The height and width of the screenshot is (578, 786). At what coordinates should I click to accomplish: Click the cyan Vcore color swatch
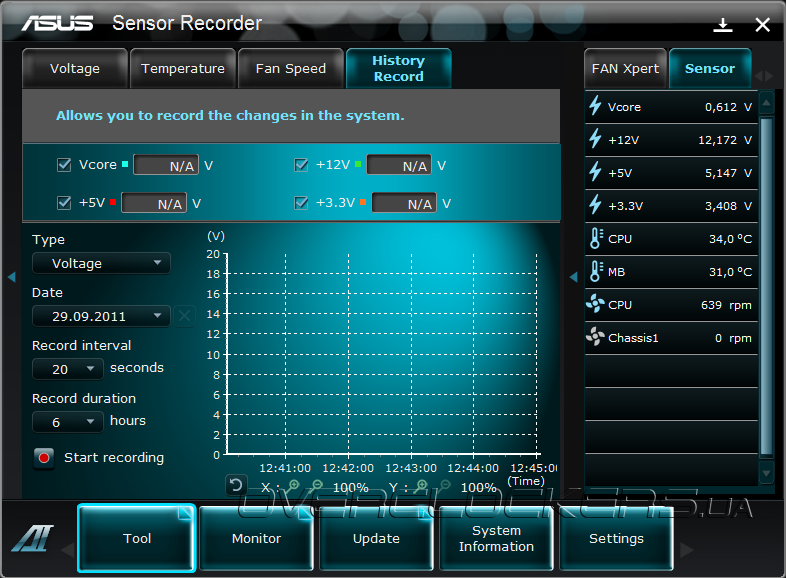coord(125,164)
